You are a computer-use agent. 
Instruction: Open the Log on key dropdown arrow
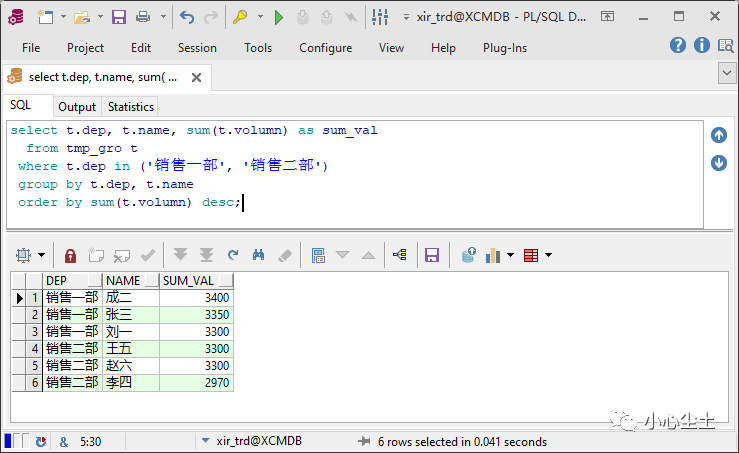(x=260, y=17)
